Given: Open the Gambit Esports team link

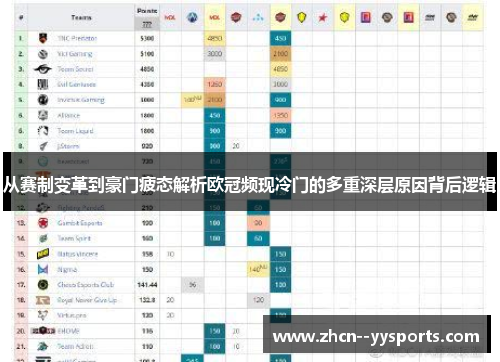Looking at the screenshot, I should click(80, 223).
